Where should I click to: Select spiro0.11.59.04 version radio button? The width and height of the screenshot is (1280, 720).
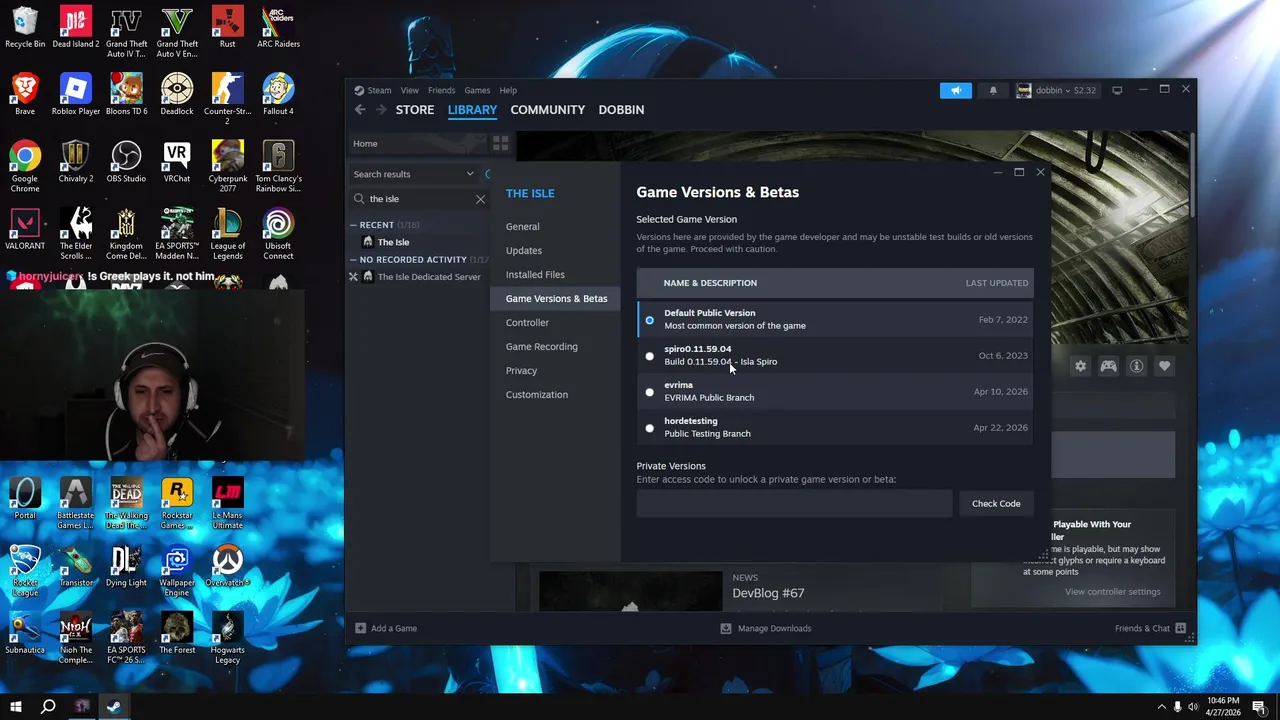(x=649, y=356)
